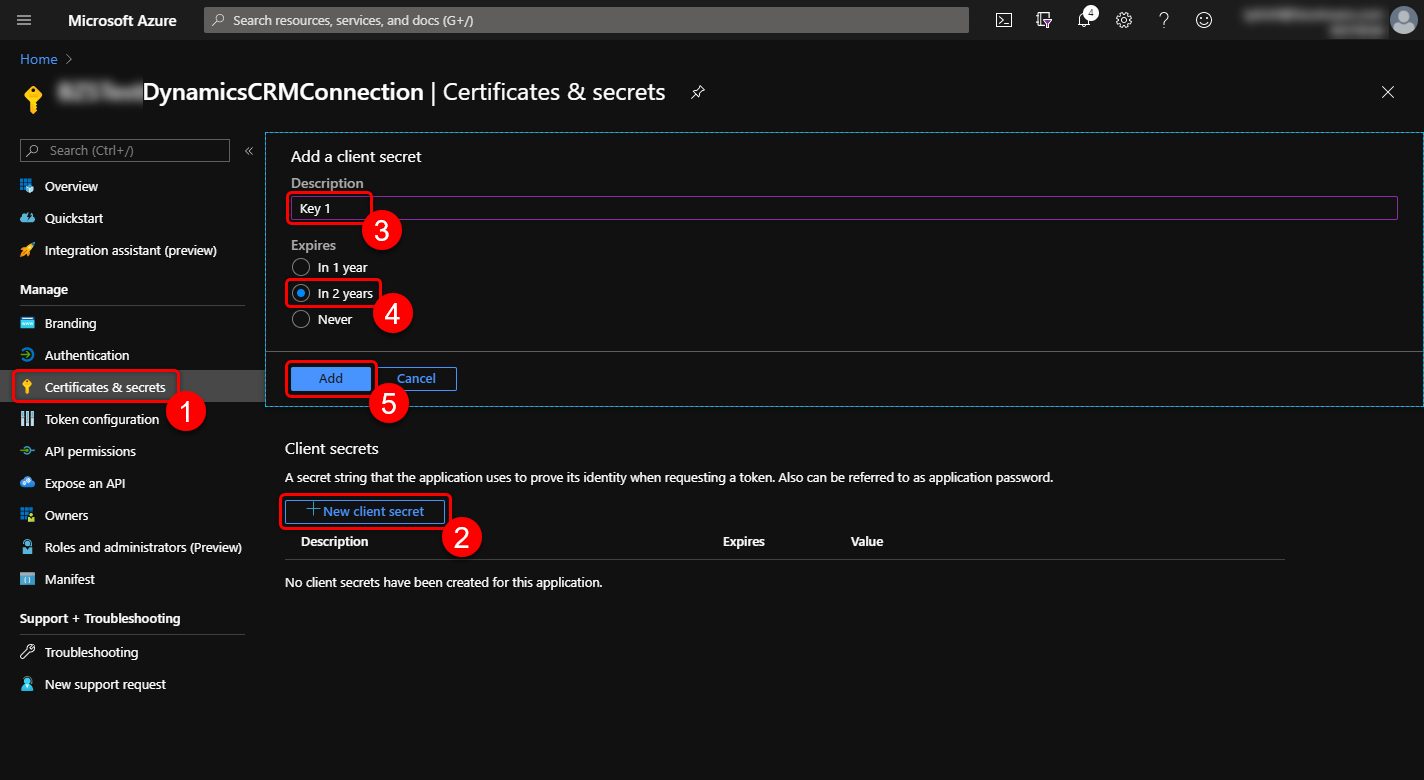Click the 'Client secrets' section heading

point(332,449)
